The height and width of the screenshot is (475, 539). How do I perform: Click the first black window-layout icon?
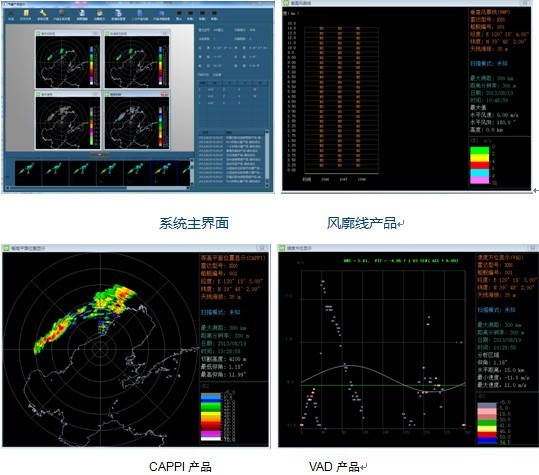179,13
